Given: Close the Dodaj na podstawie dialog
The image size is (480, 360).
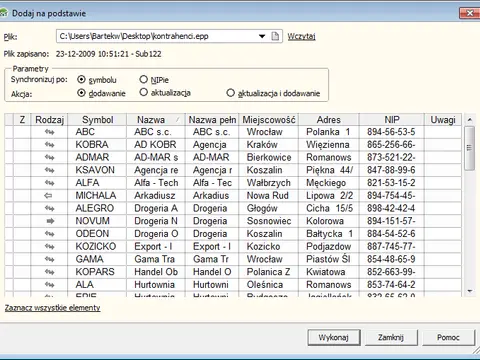Looking at the screenshot, I should coord(470,13).
